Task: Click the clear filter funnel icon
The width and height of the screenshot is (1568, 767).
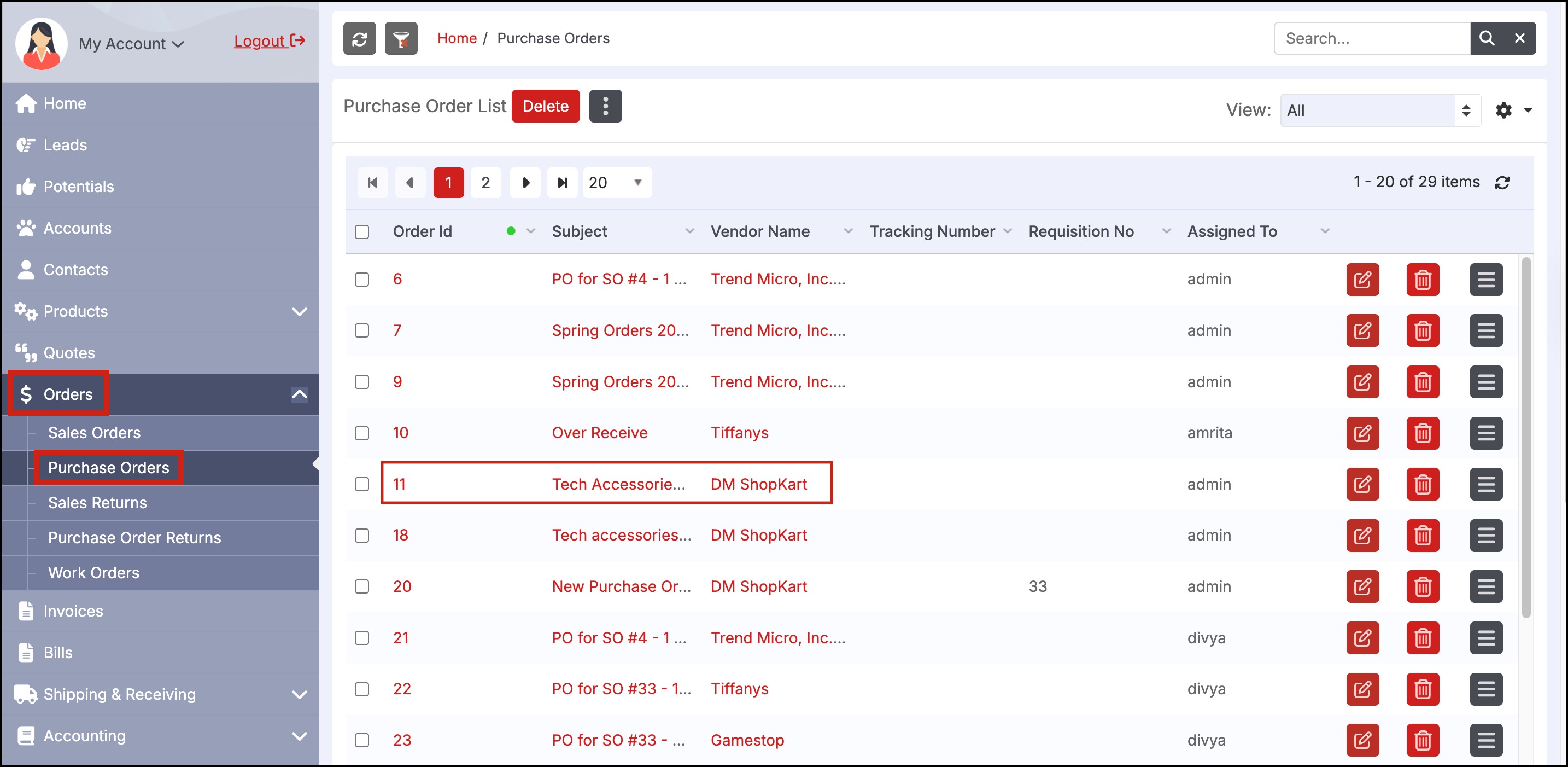Action: [401, 39]
